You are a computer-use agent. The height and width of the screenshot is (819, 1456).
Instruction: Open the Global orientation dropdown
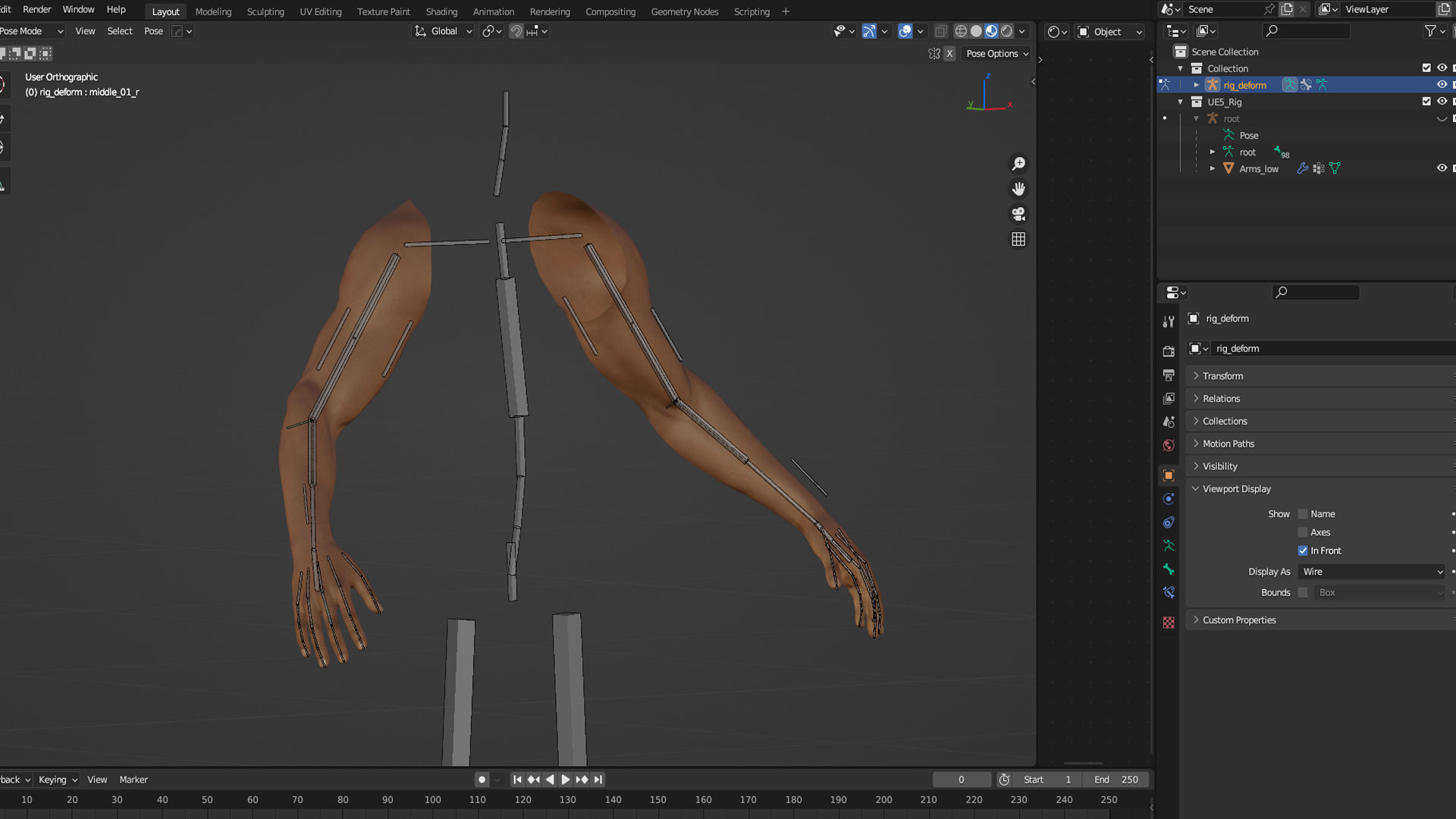coord(444,31)
